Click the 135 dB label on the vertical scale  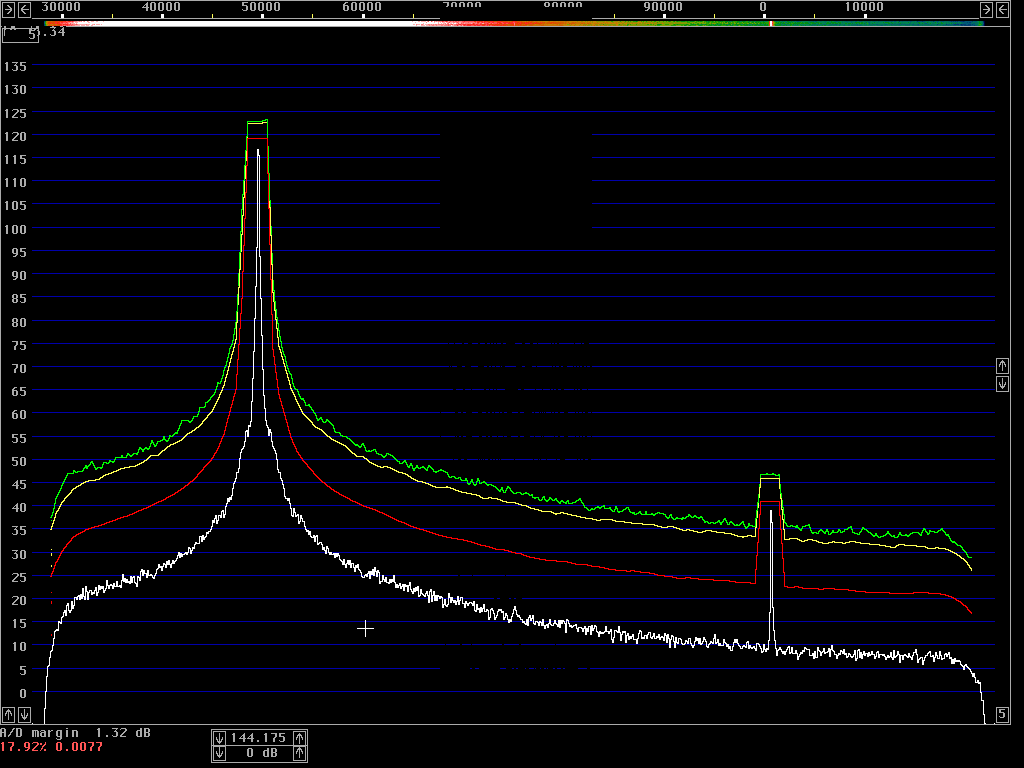(x=15, y=67)
